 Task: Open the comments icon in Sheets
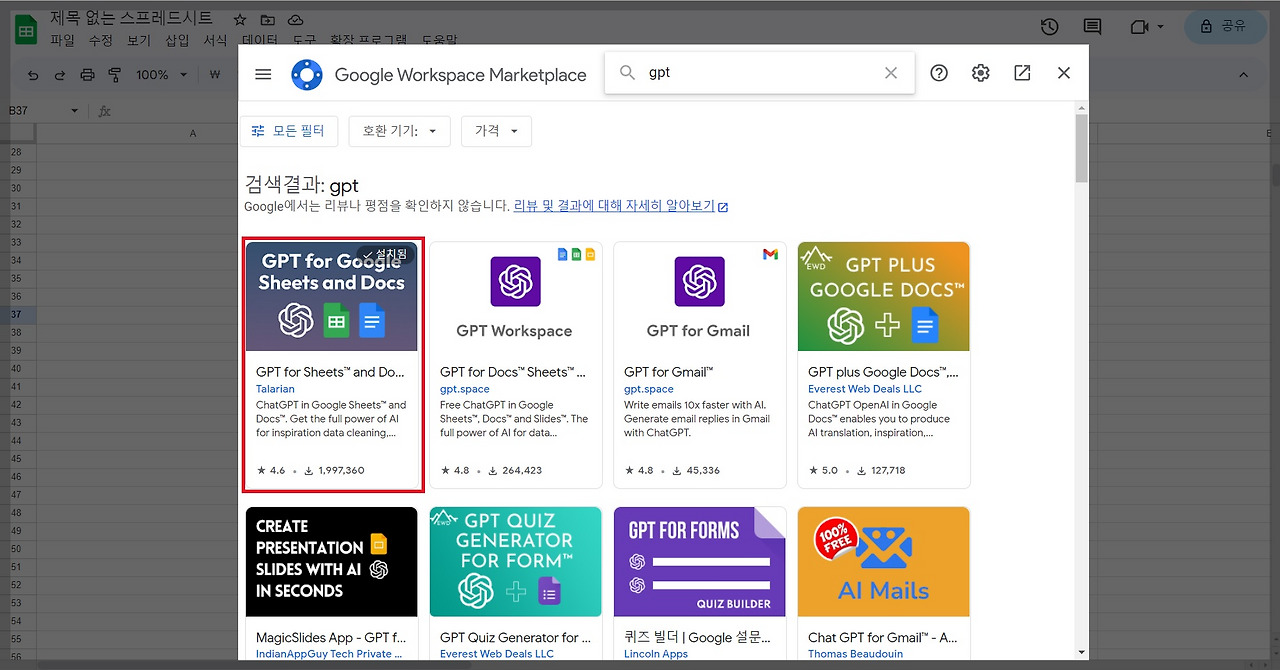click(x=1093, y=27)
